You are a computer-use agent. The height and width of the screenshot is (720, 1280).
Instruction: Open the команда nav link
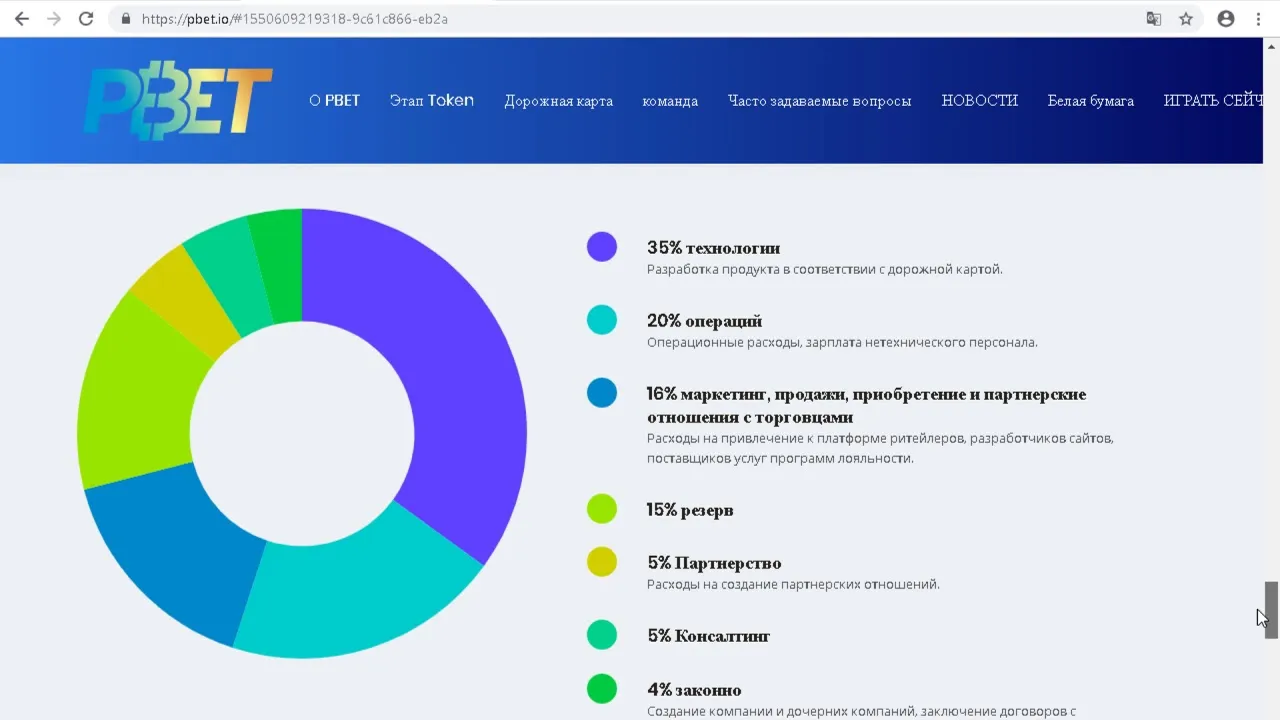pos(670,101)
